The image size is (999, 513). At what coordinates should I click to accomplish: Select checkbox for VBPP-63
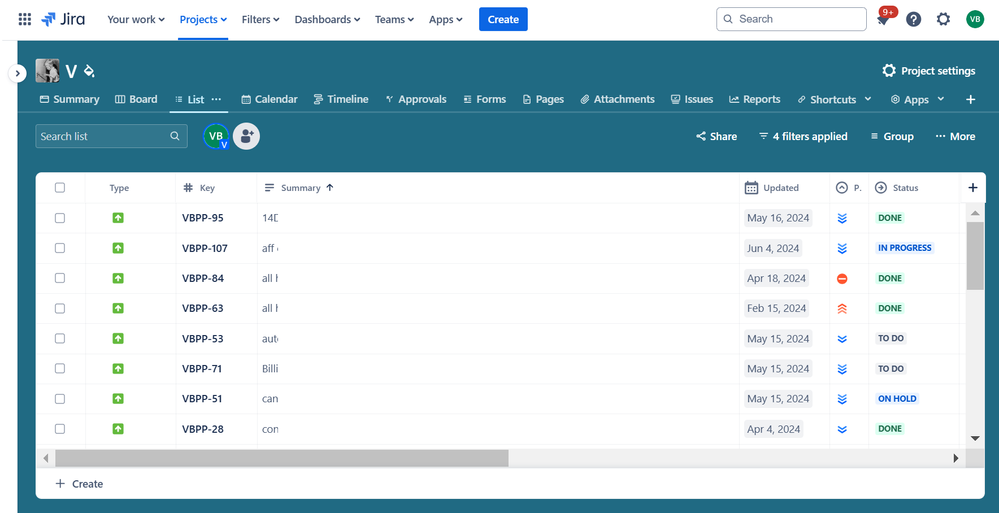click(x=60, y=308)
